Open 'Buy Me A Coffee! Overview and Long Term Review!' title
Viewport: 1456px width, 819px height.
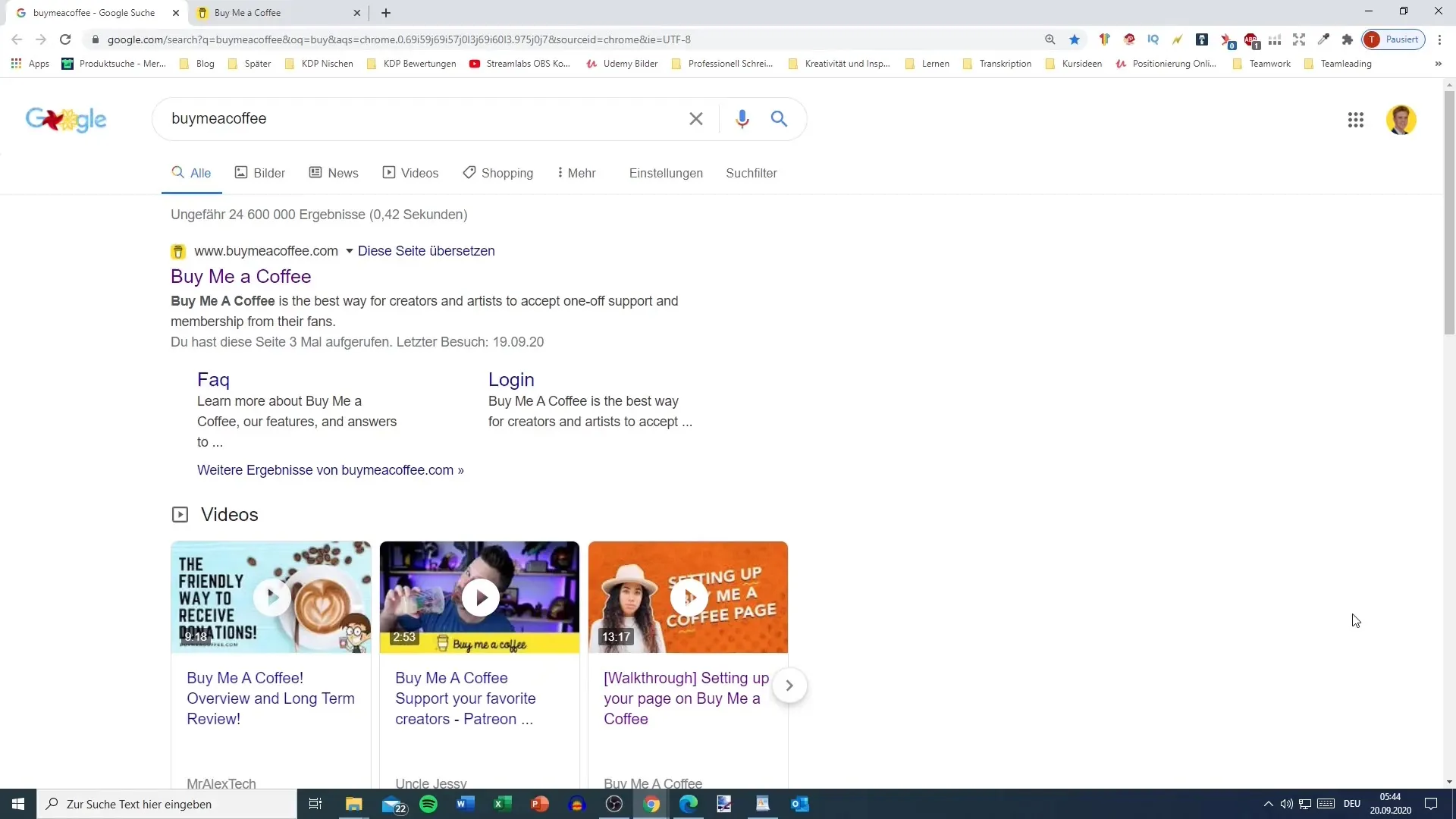point(271,698)
